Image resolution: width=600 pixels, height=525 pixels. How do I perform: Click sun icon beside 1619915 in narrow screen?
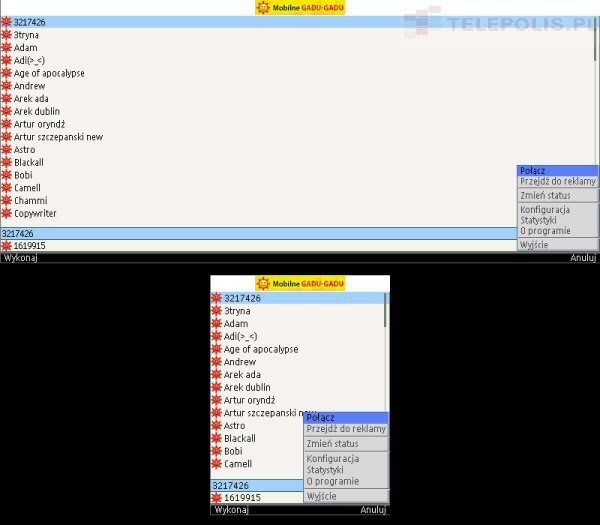[x=217, y=497]
